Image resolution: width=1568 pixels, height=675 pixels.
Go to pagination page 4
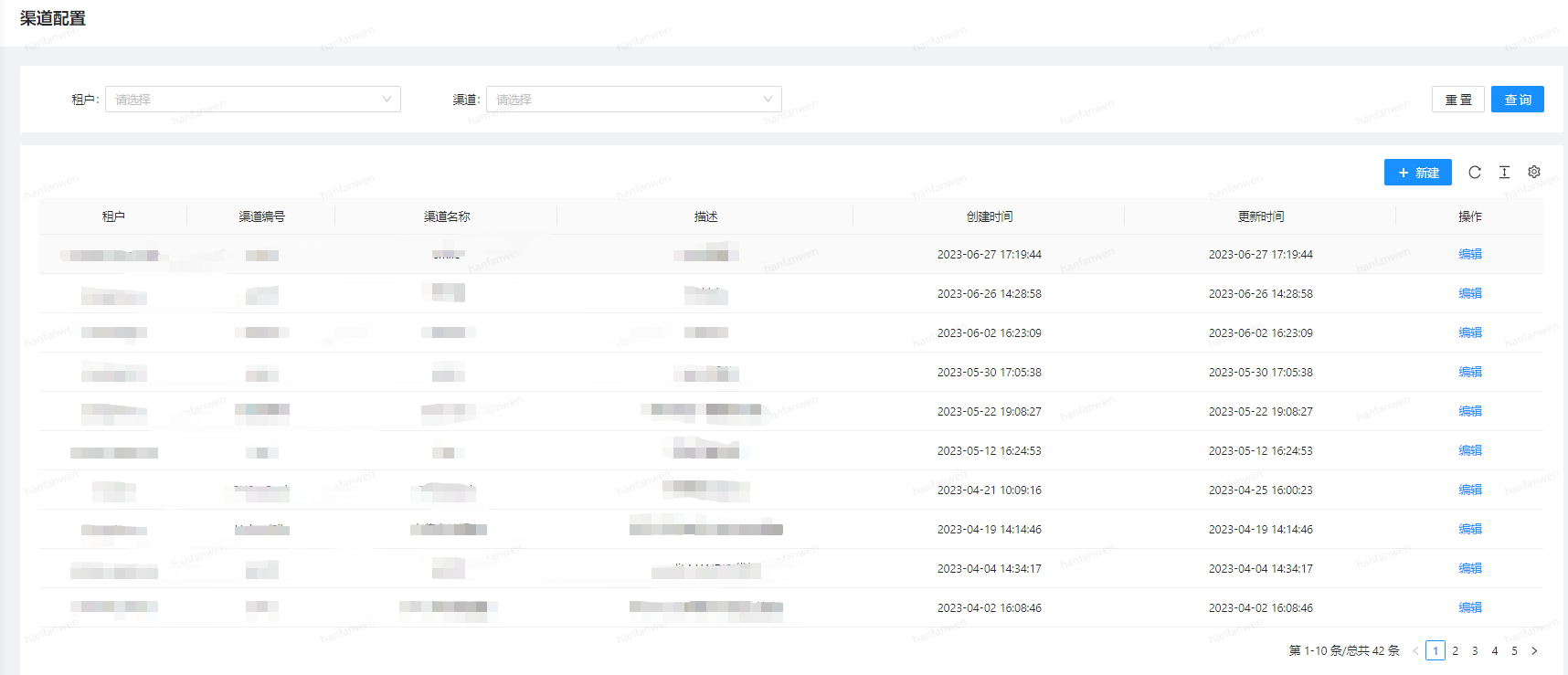tap(1495, 651)
